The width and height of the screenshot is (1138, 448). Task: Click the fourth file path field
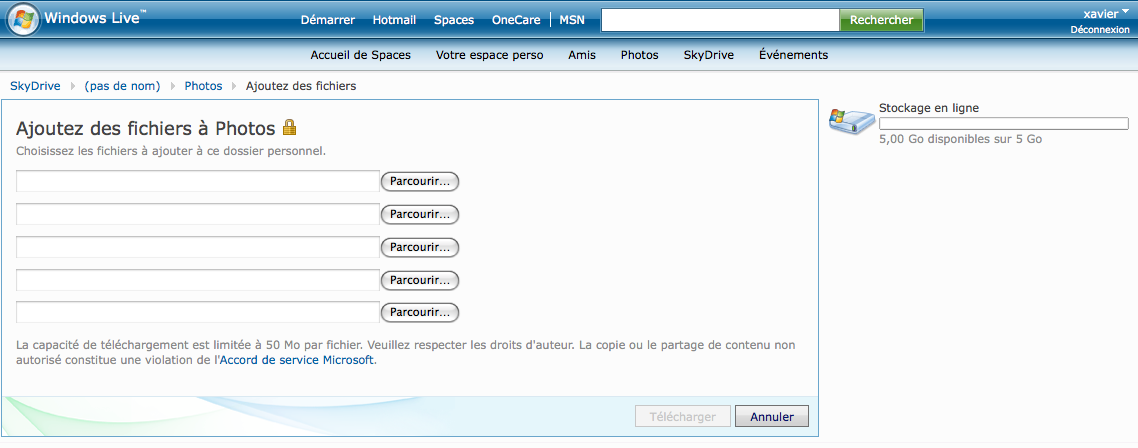197,280
